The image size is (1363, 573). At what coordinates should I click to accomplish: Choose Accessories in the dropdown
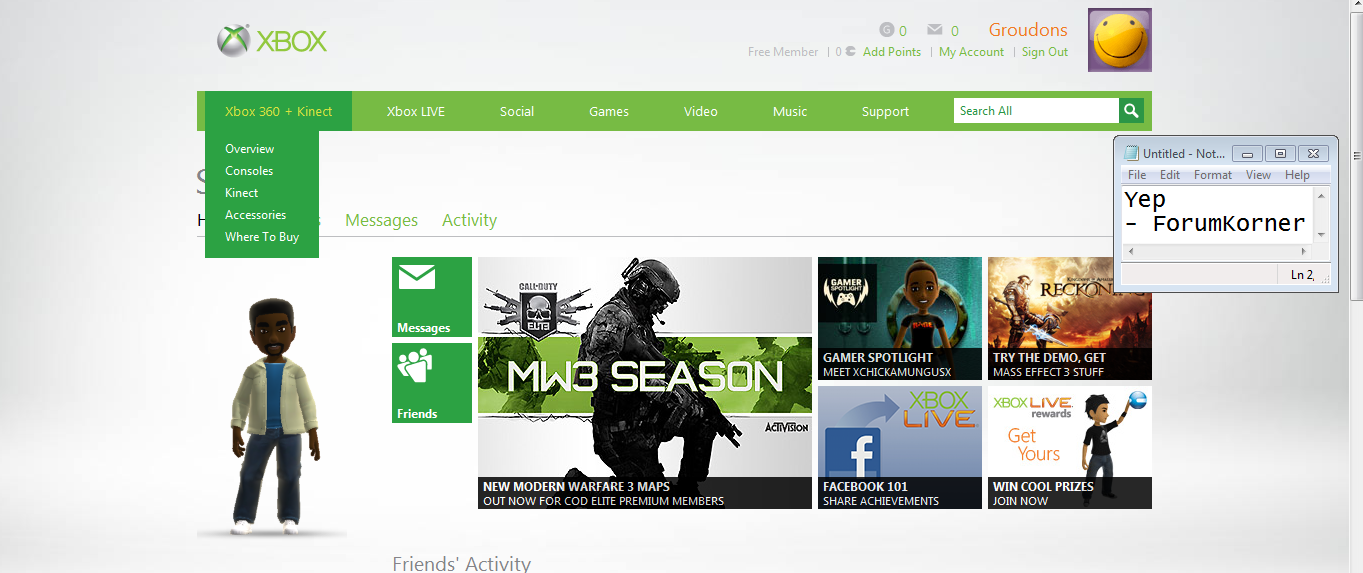pos(255,215)
